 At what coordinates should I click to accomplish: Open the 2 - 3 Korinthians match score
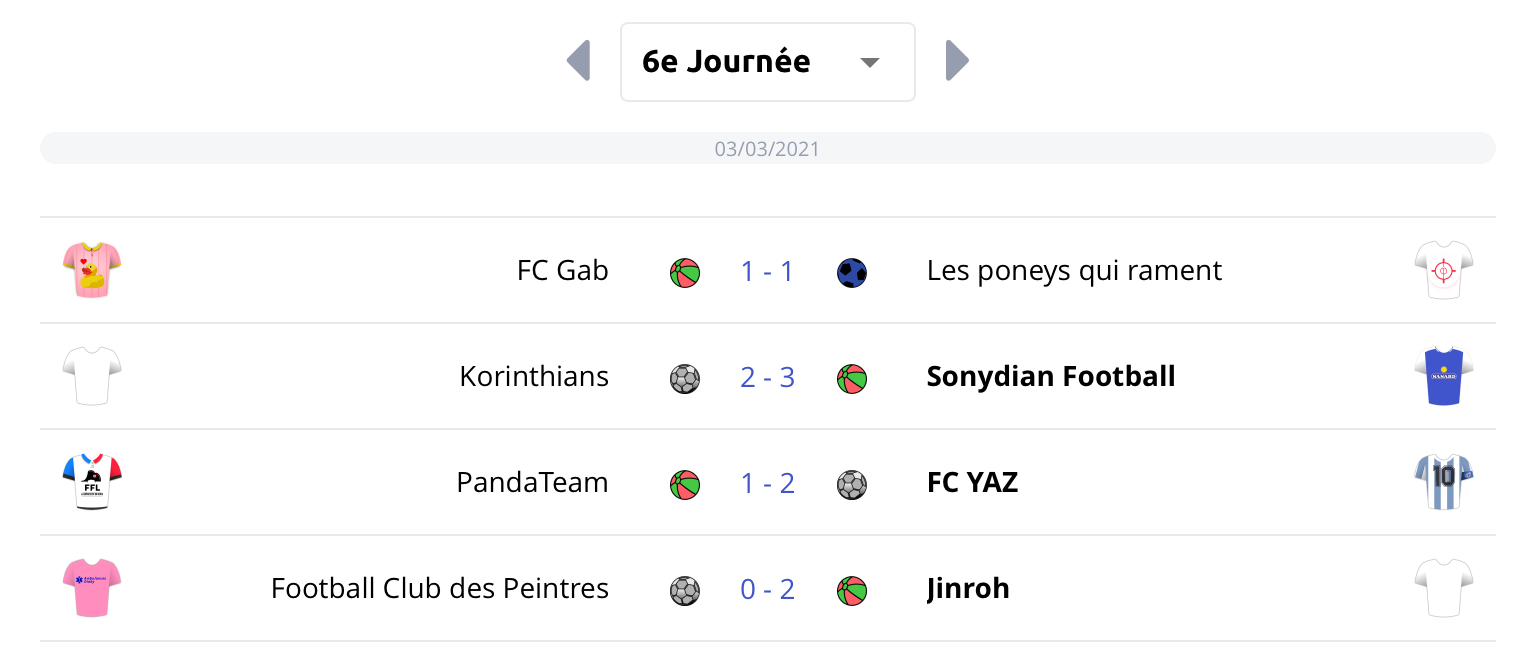coord(767,377)
